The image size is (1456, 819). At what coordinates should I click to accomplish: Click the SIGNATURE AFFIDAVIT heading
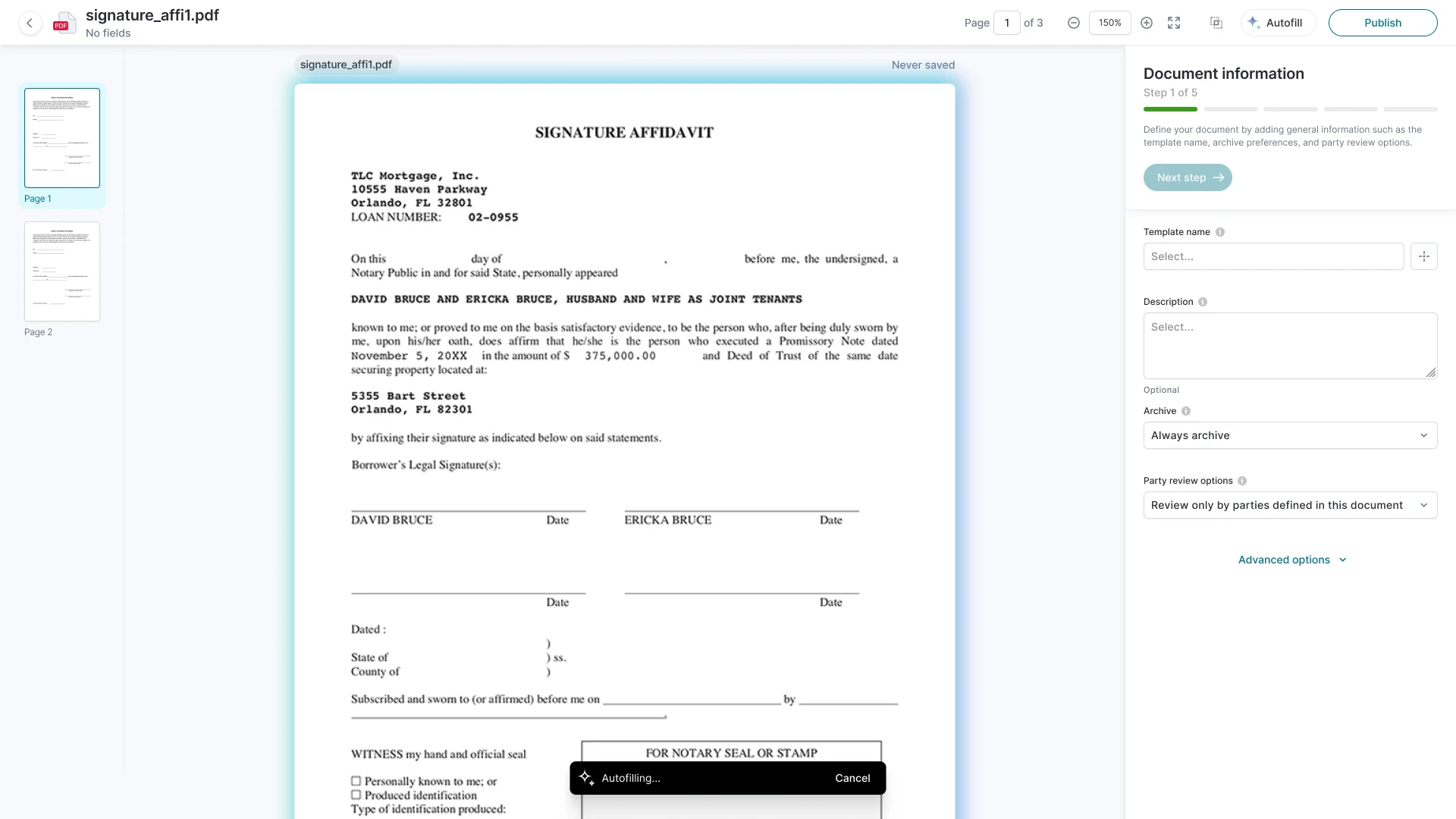624,133
